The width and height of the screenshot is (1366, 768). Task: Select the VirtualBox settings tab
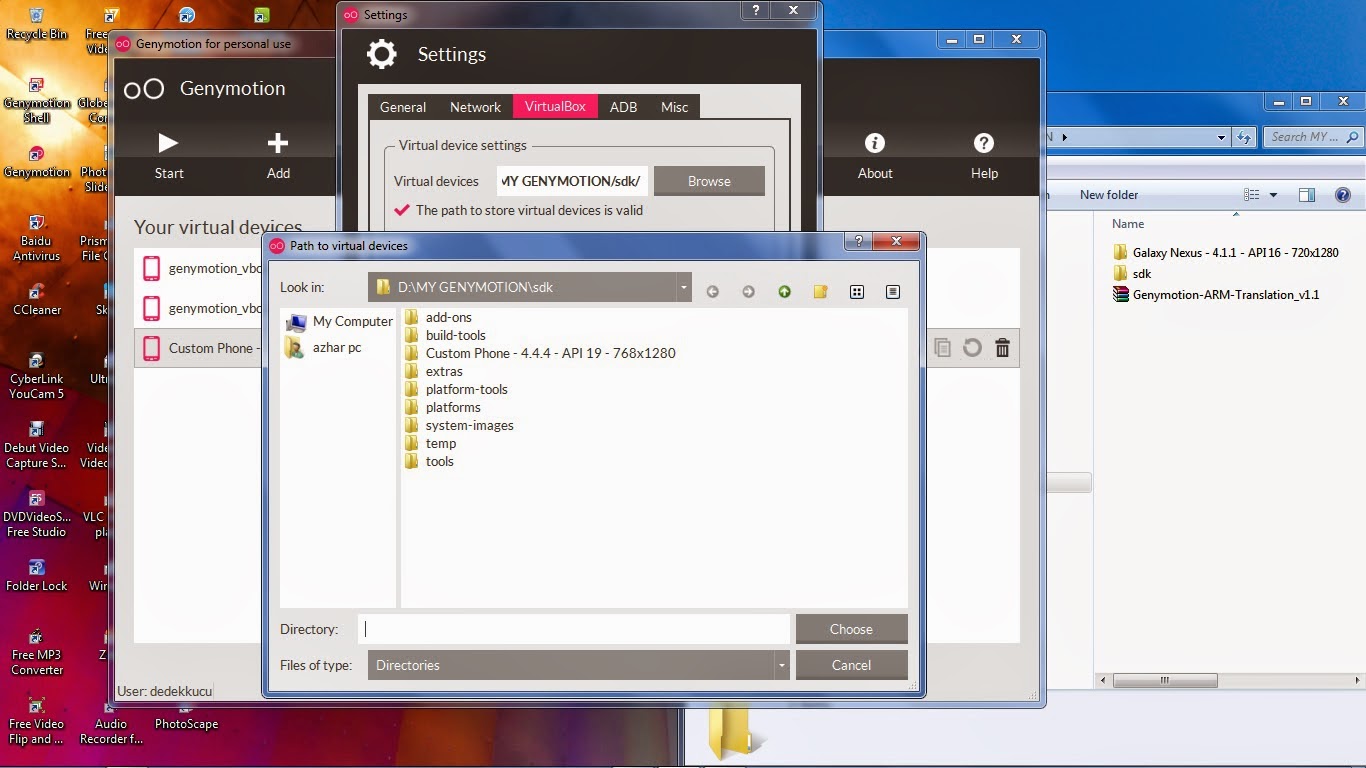[x=555, y=106]
